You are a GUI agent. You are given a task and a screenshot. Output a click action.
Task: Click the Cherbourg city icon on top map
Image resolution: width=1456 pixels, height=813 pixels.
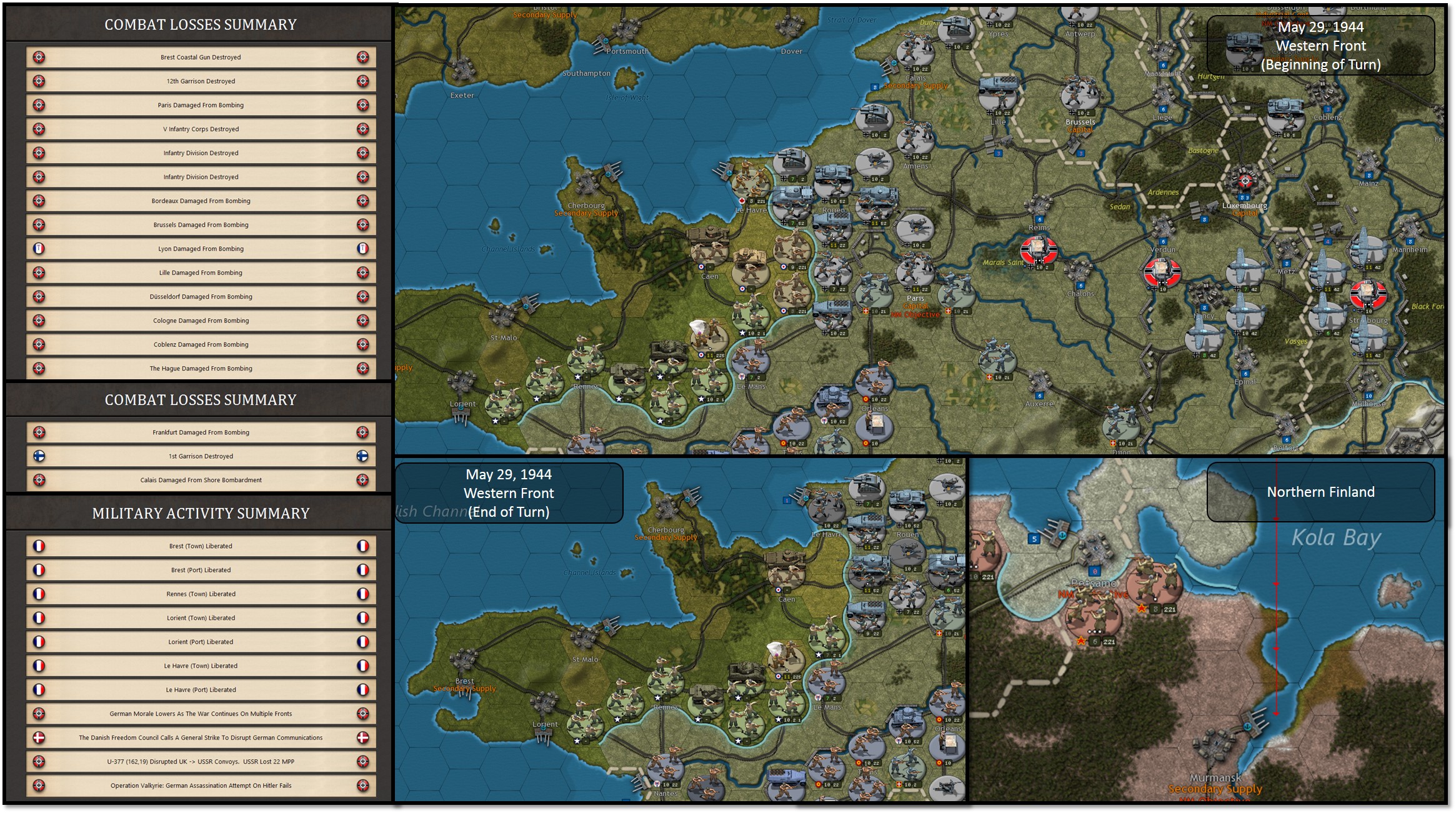[587, 183]
